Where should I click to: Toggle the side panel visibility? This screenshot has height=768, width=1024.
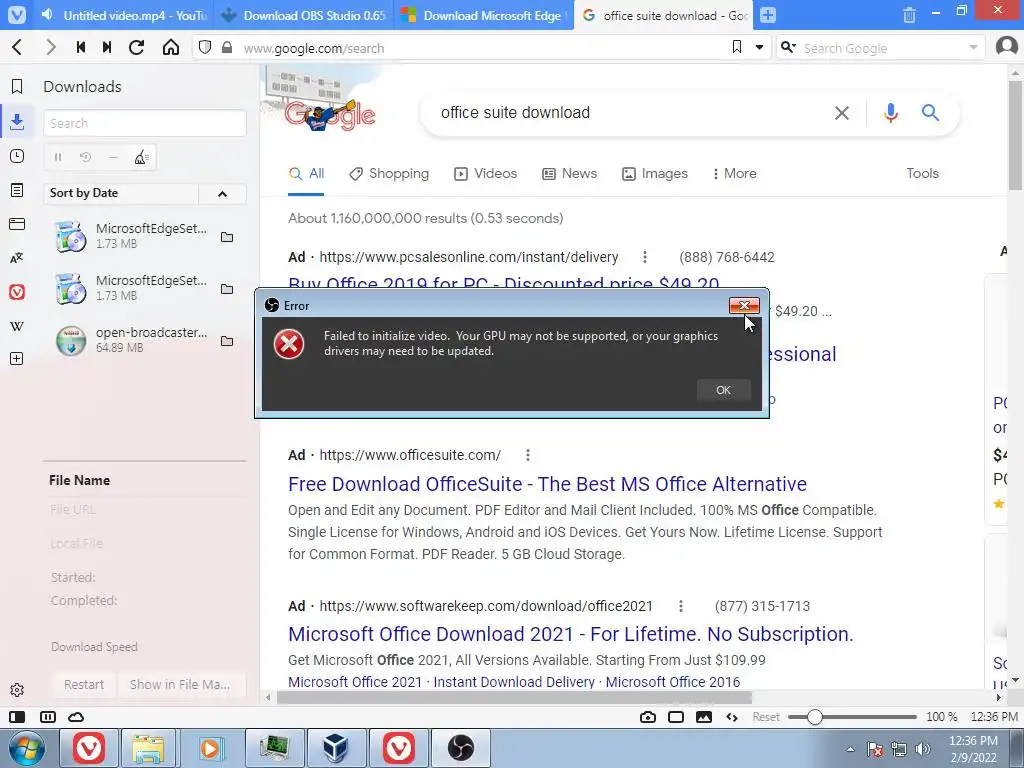(x=17, y=717)
